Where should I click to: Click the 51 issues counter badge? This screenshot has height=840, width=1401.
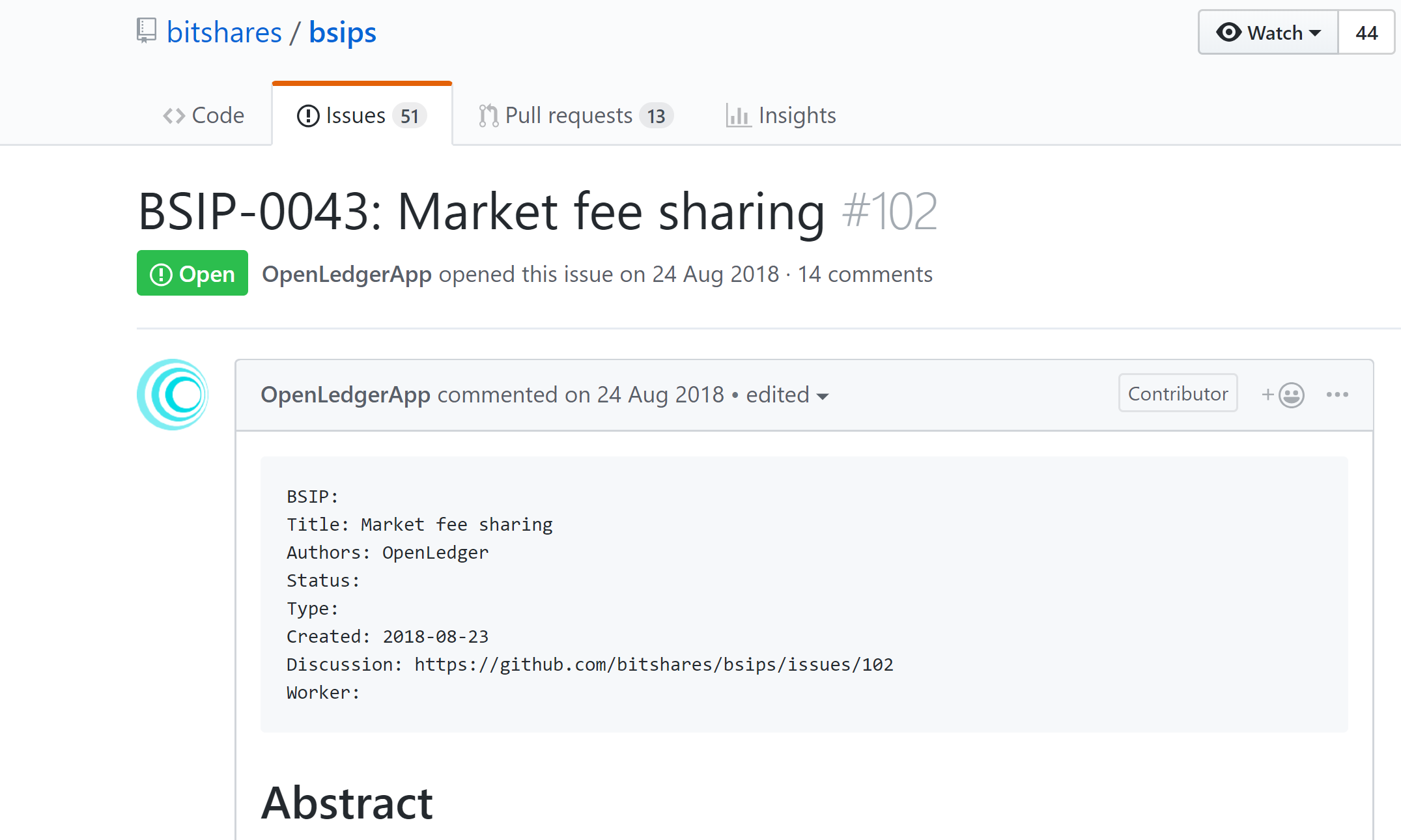410,116
